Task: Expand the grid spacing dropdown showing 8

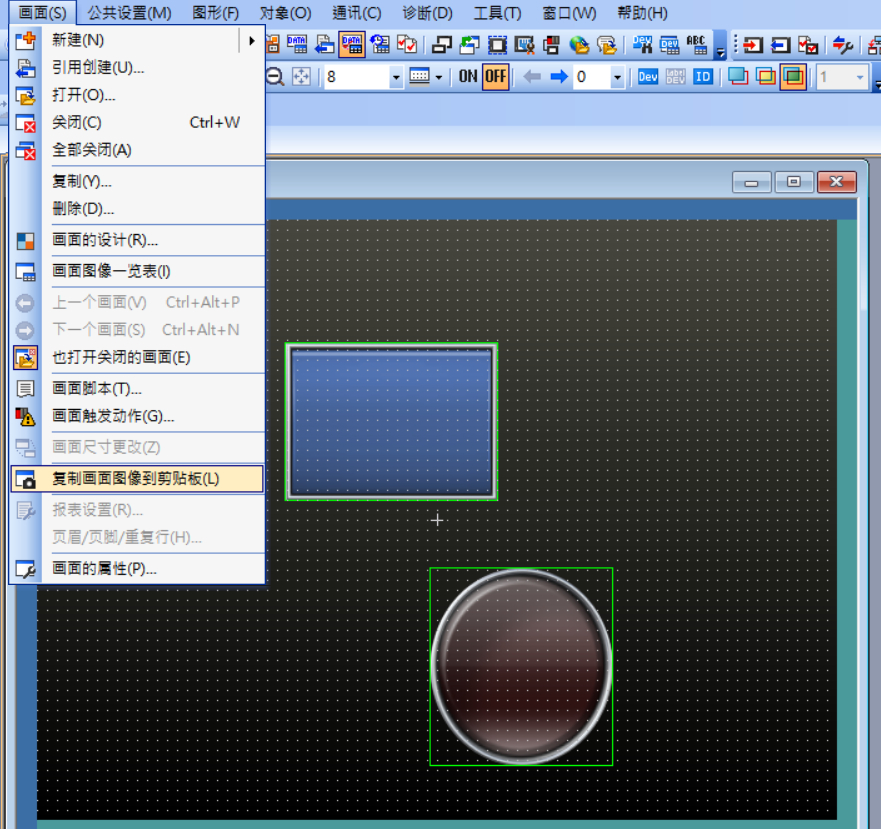Action: 396,77
